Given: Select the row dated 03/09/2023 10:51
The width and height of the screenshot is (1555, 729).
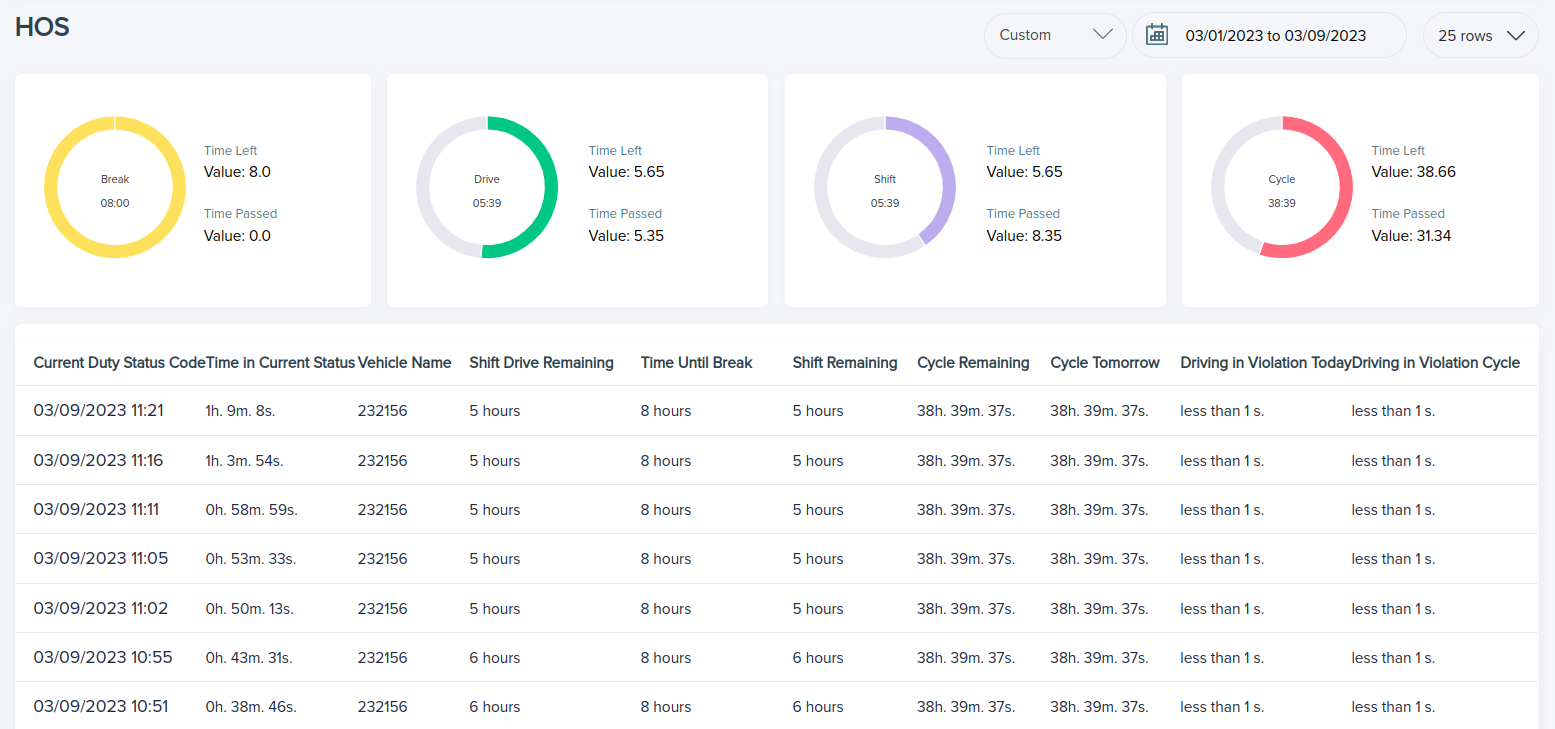Looking at the screenshot, I should point(776,706).
